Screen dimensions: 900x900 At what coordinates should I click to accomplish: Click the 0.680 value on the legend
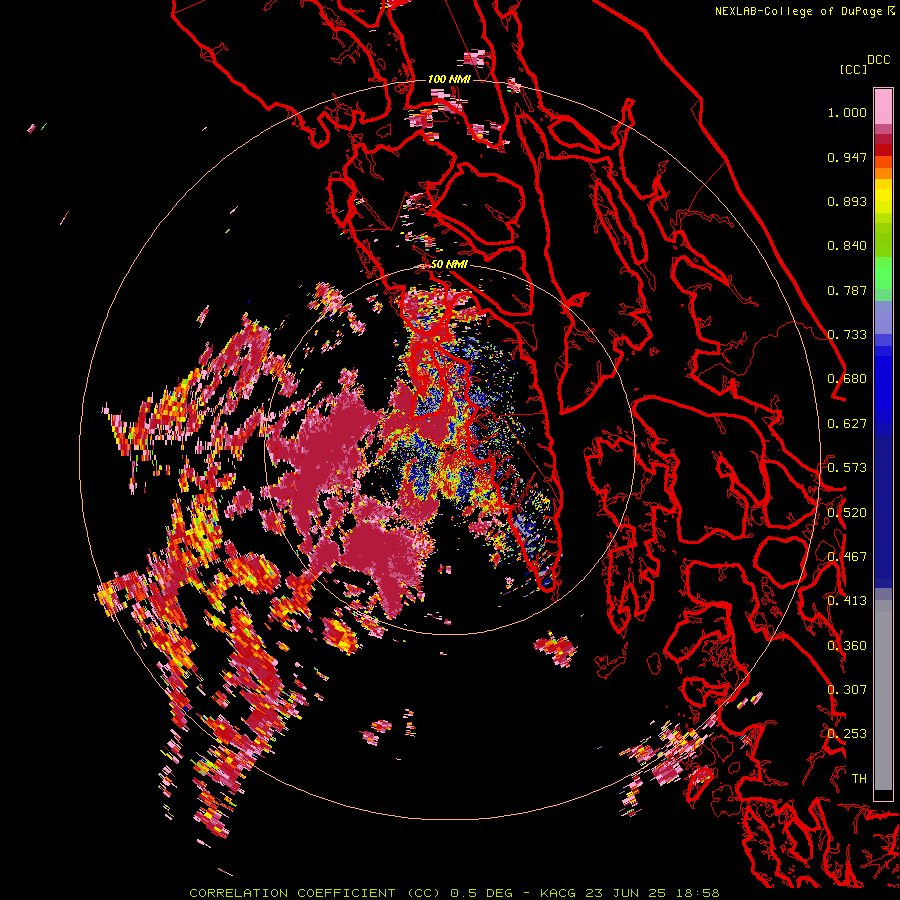point(847,379)
